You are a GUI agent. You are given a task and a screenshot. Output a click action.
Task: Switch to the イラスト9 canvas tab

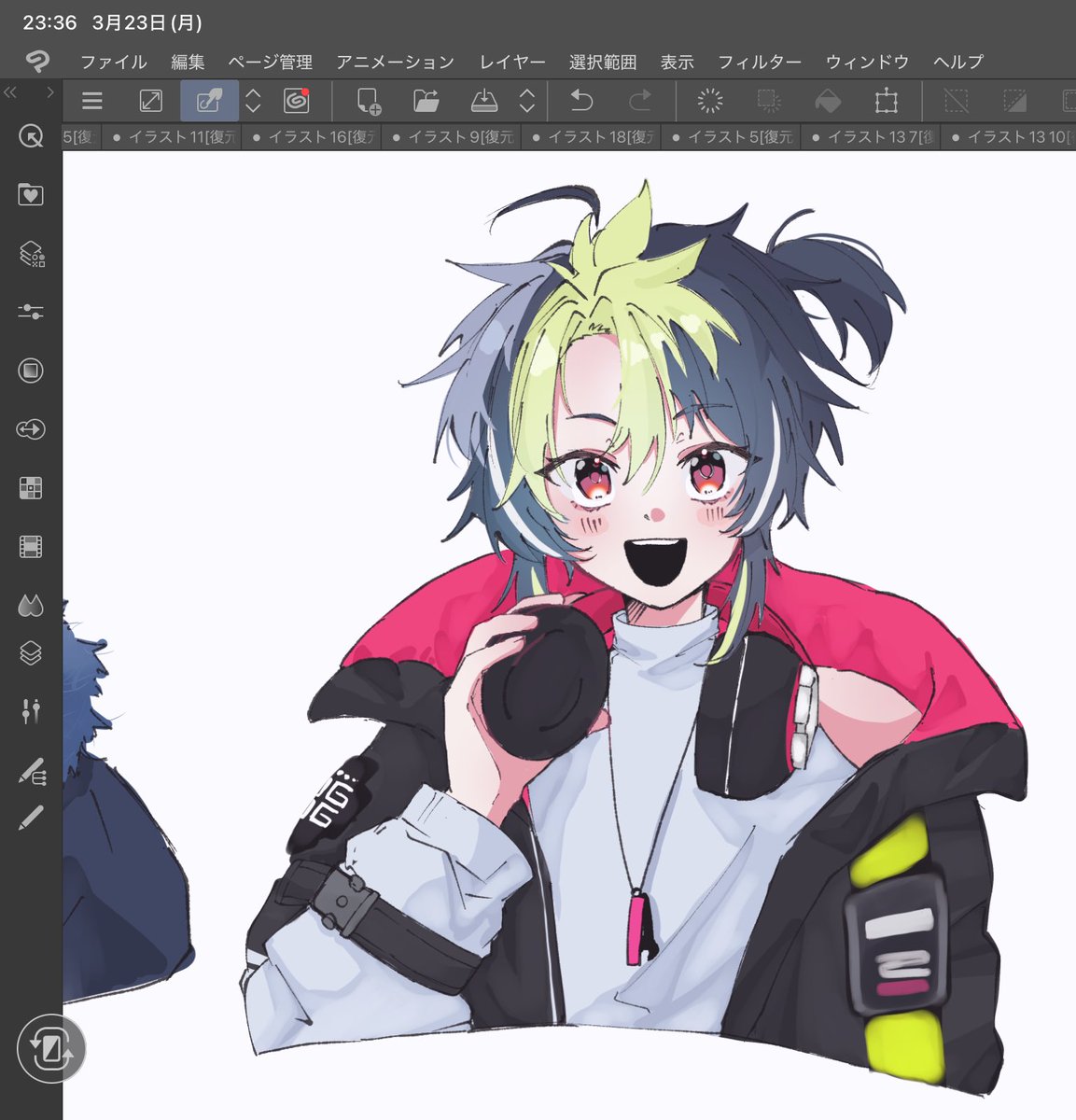click(452, 137)
